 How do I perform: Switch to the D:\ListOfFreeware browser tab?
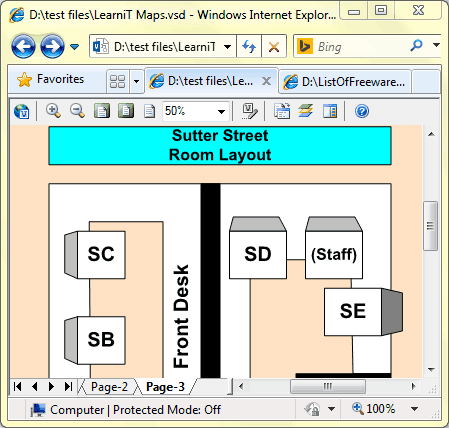[344, 81]
